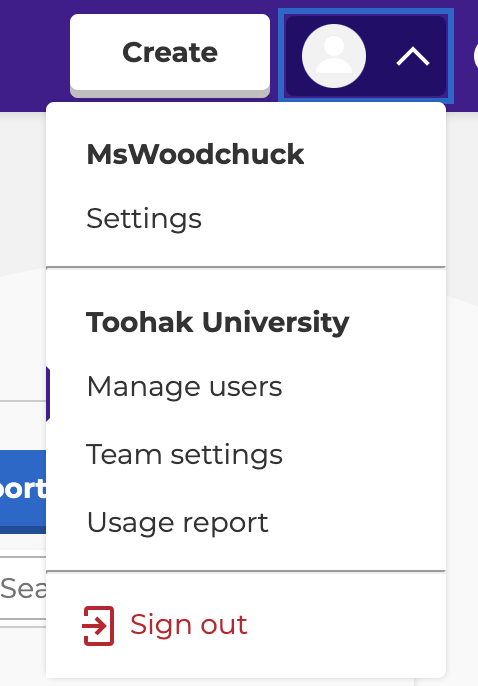478x686 pixels.
Task: Click the cut-off white icon right of the profile dropdown
Action: pos(476,57)
